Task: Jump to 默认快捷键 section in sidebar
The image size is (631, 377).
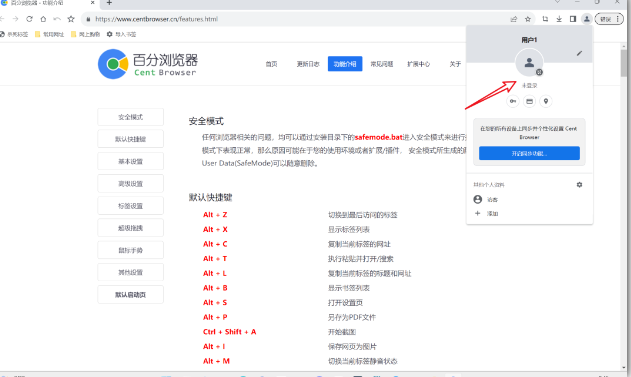Action: 130,139
